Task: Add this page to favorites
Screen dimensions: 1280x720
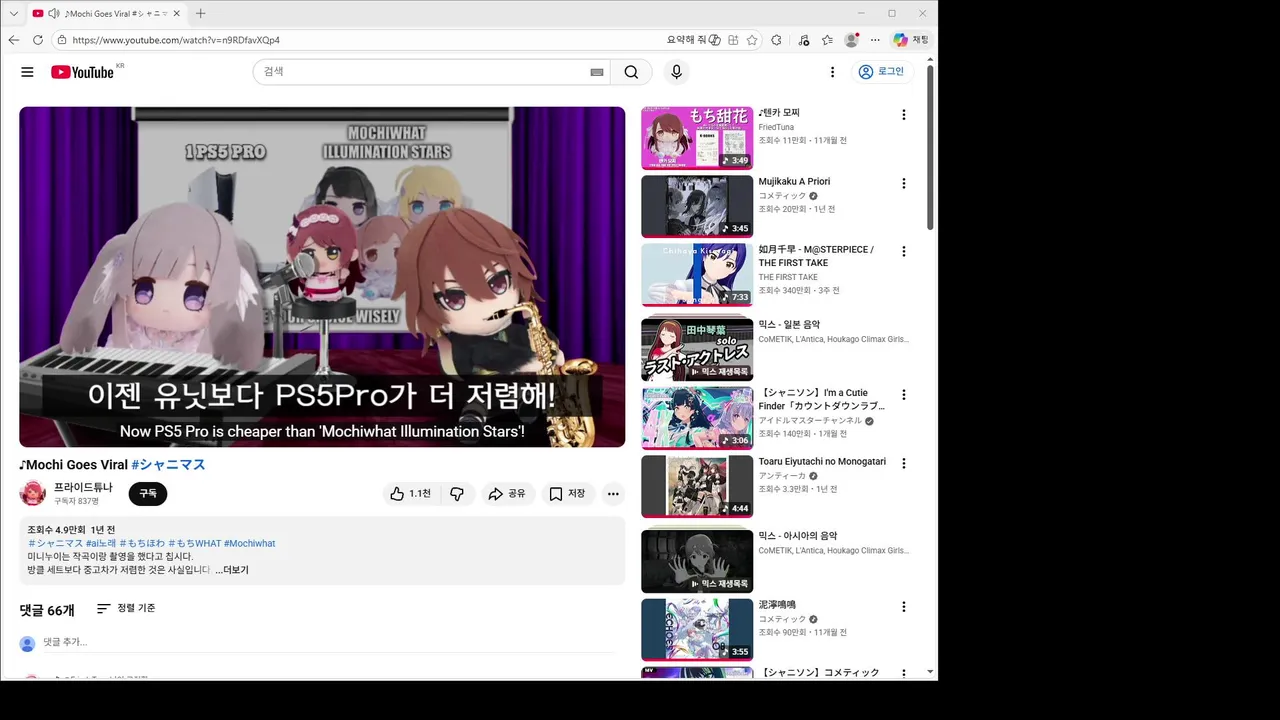Action: [752, 40]
